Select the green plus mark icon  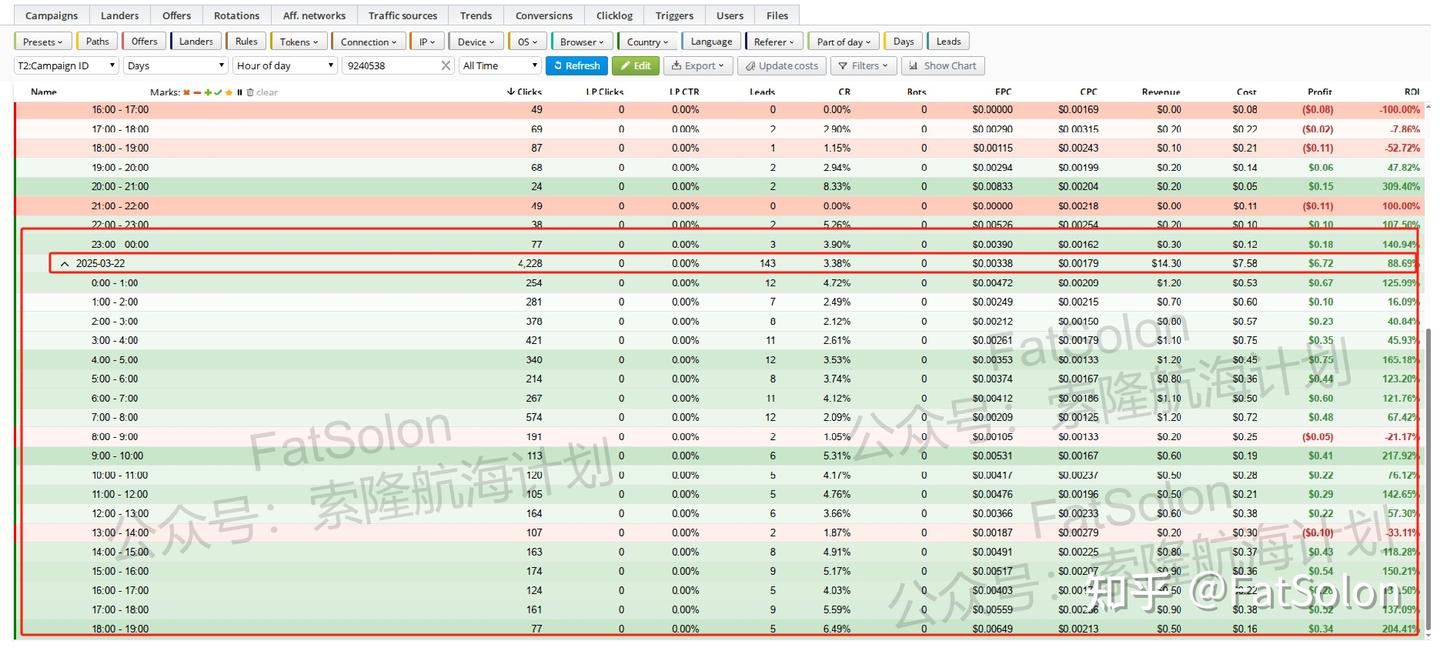(x=207, y=91)
